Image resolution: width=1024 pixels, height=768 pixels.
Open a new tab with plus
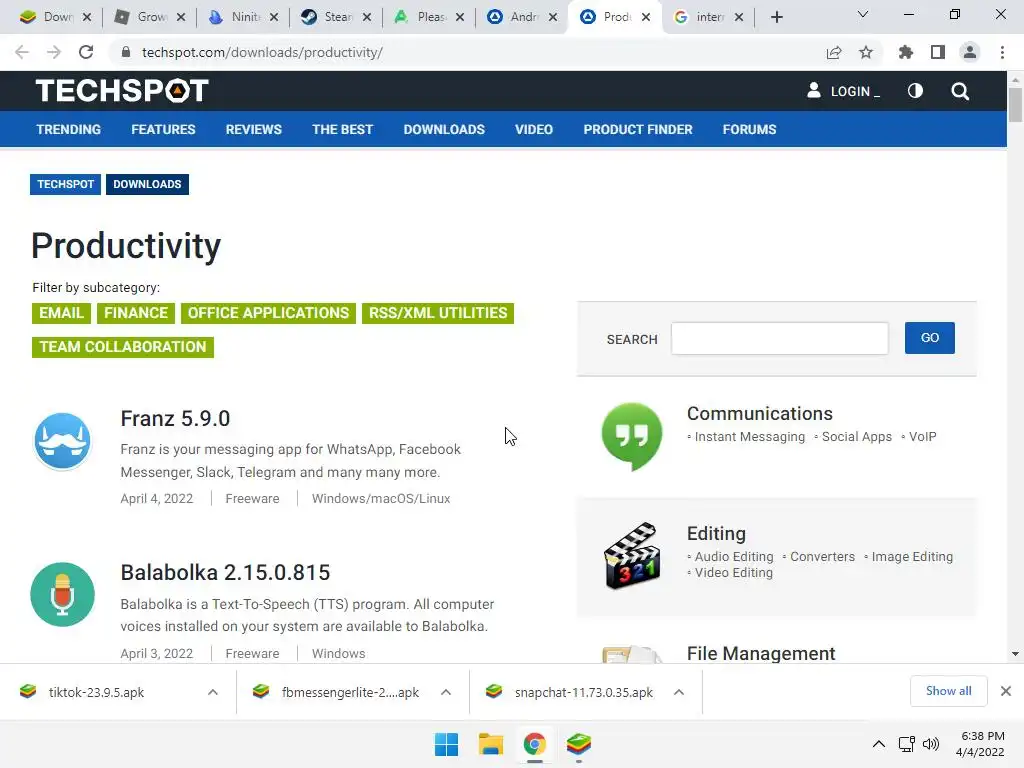point(776,17)
